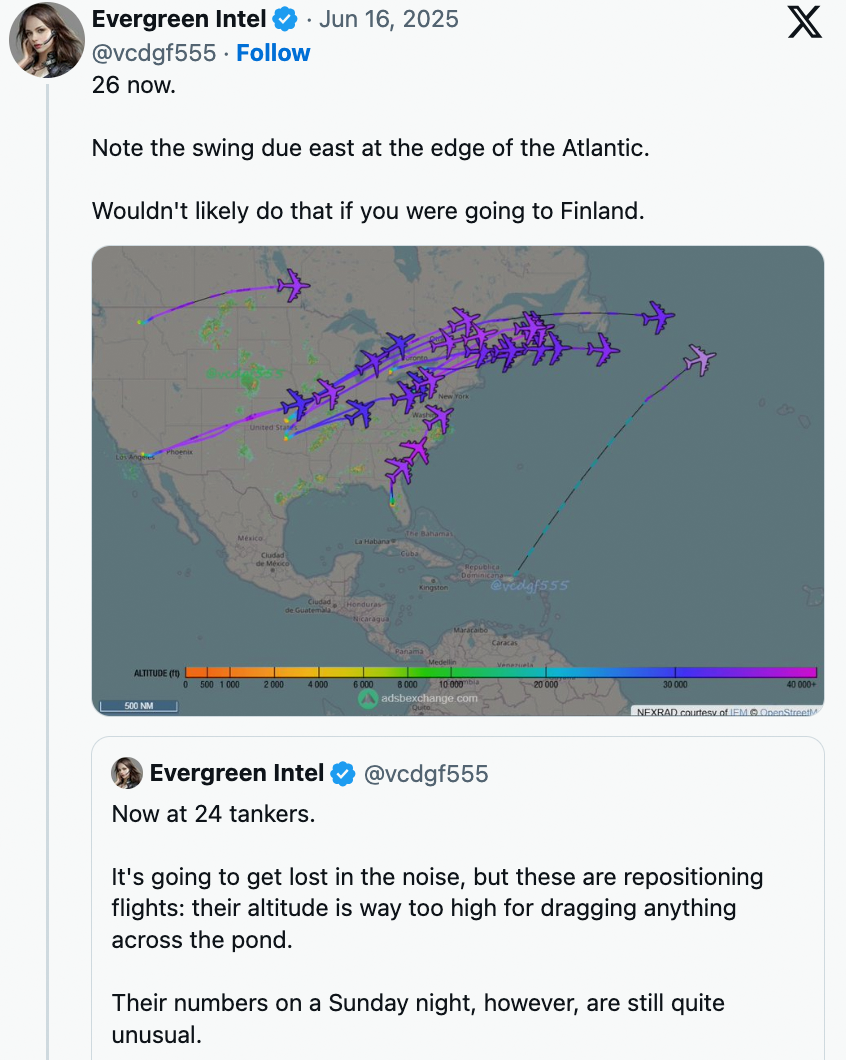Click the 500 NM scale bar

click(138, 706)
